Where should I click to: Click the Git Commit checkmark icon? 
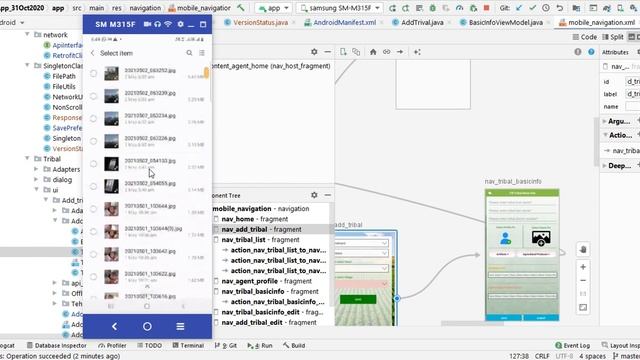pos(532,8)
